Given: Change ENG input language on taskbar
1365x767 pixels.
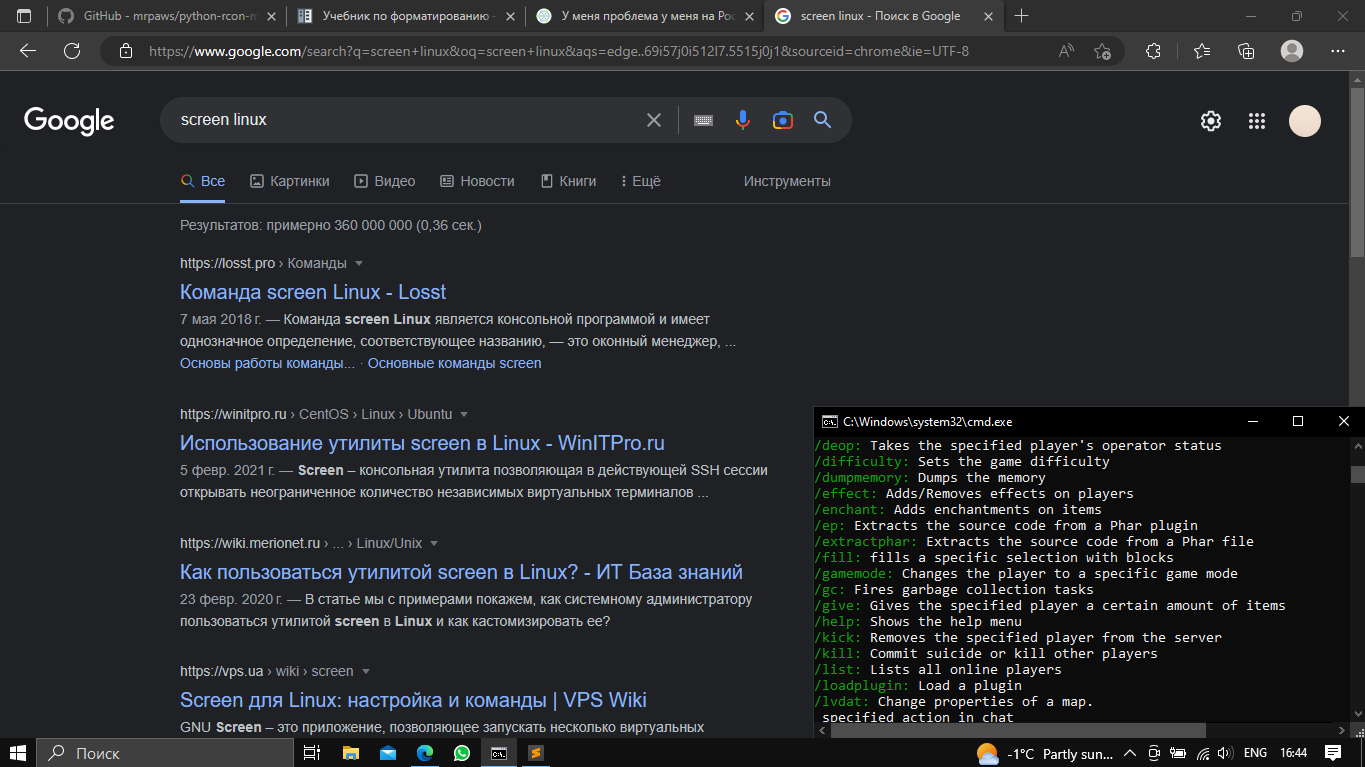Looking at the screenshot, I should tap(1255, 753).
